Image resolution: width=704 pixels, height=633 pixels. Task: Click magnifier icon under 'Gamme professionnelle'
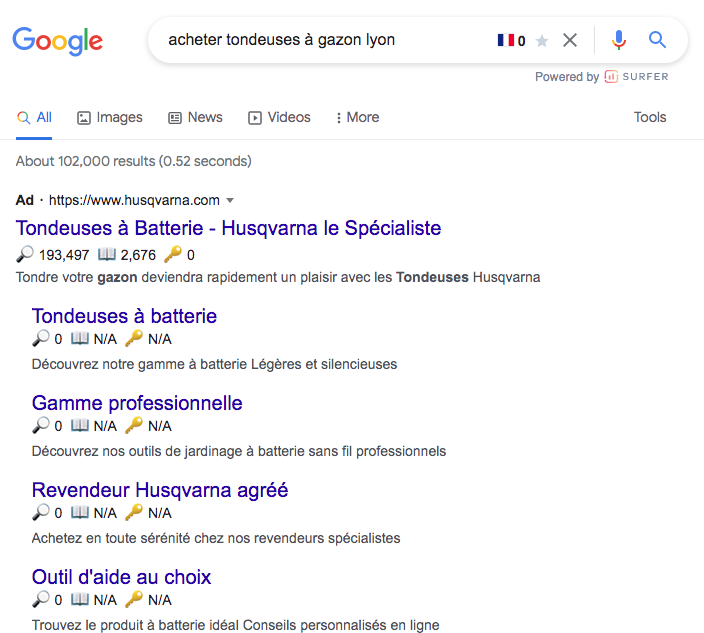pyautogui.click(x=41, y=425)
